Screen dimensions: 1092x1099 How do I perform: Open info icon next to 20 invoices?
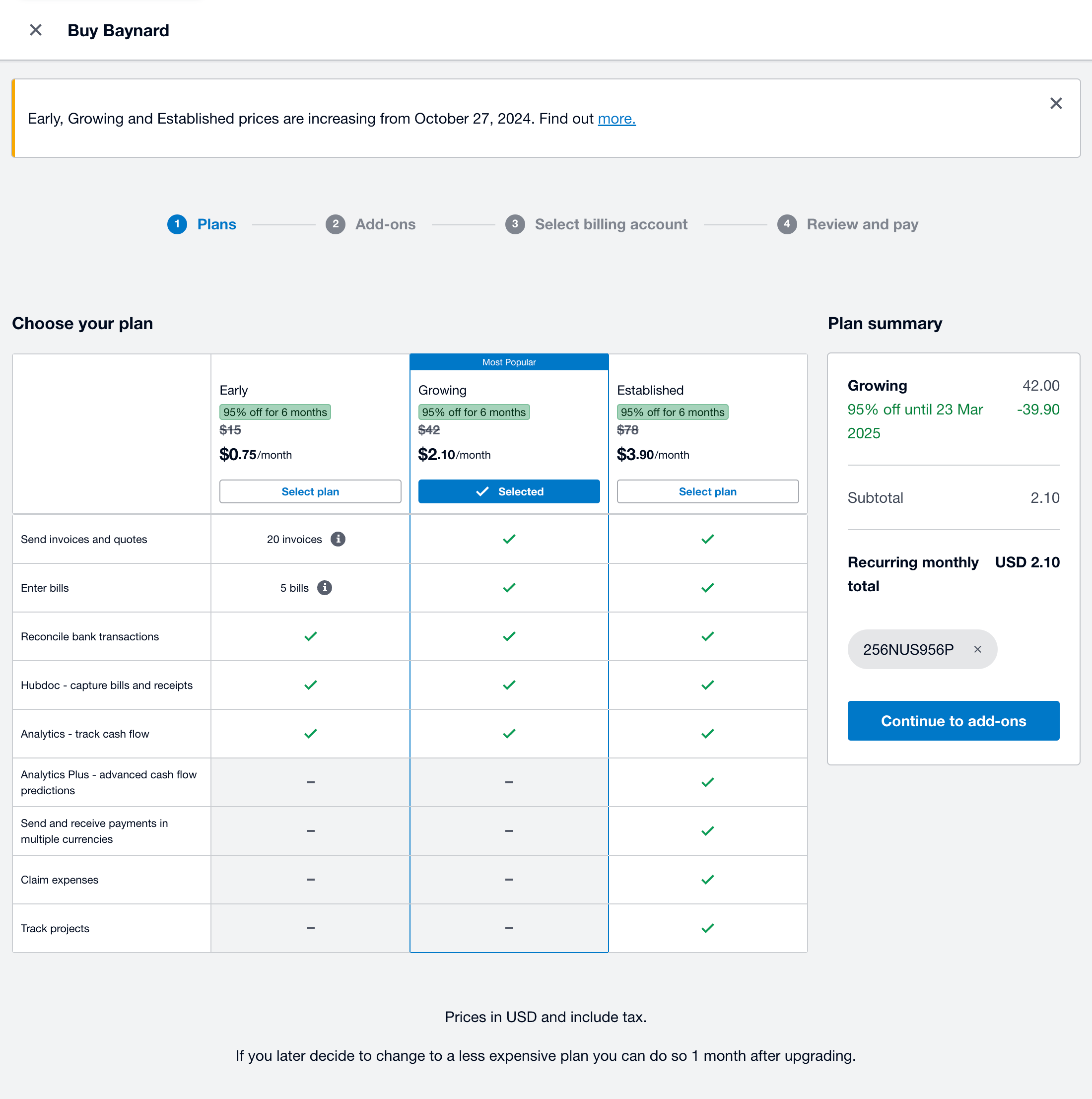(x=338, y=539)
